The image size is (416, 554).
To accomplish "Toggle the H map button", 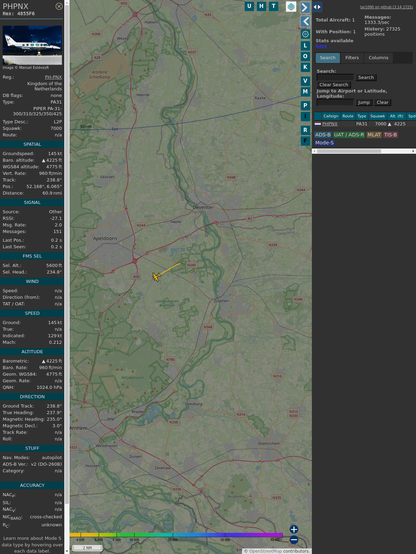I will pyautogui.click(x=262, y=6).
